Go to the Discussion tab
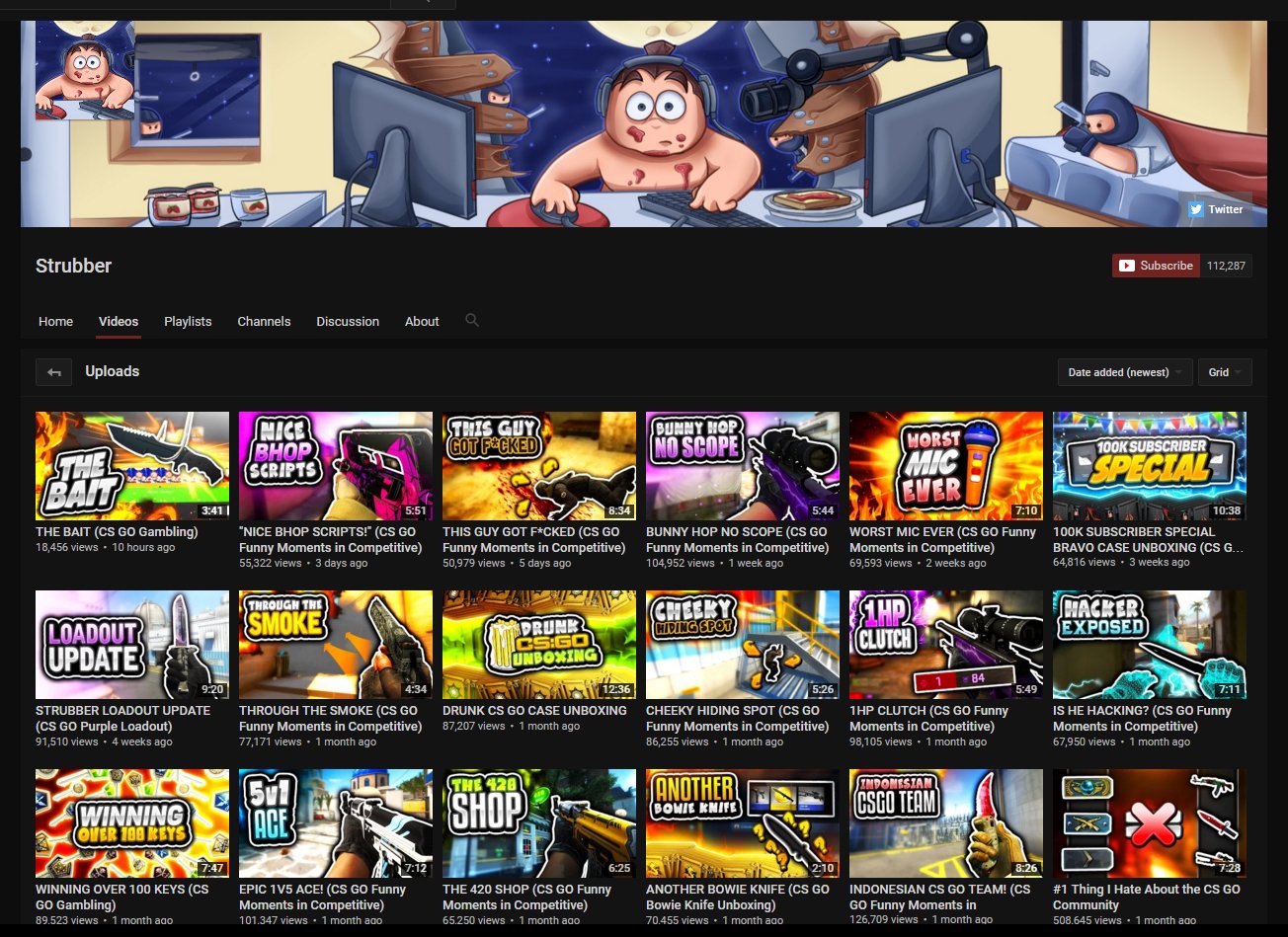The width and height of the screenshot is (1288, 937). click(348, 322)
